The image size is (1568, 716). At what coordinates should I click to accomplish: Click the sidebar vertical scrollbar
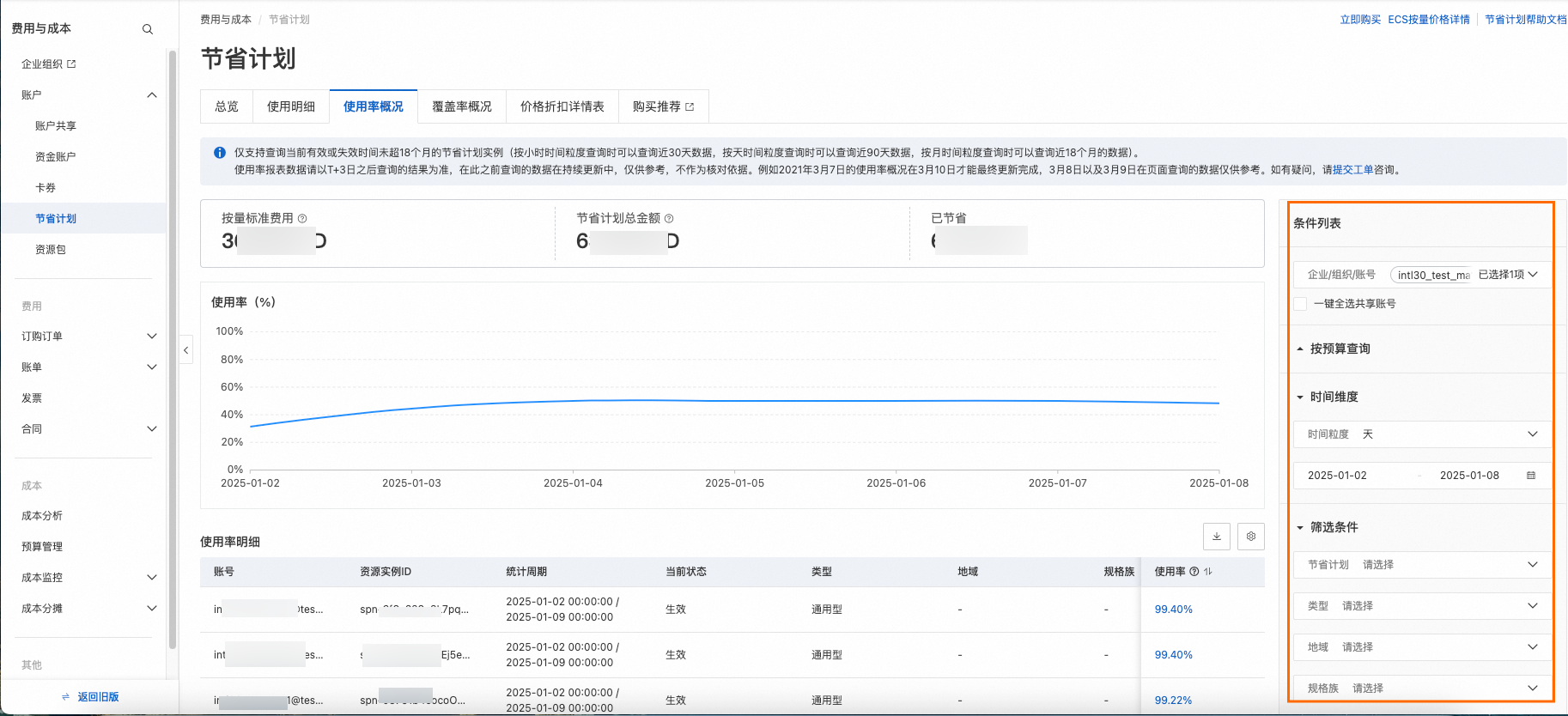(173, 349)
